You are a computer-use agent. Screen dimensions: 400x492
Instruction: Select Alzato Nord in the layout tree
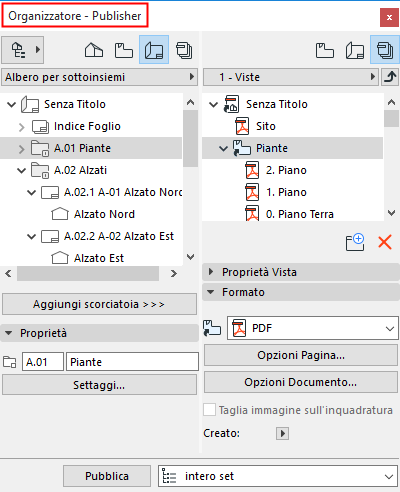(x=104, y=214)
